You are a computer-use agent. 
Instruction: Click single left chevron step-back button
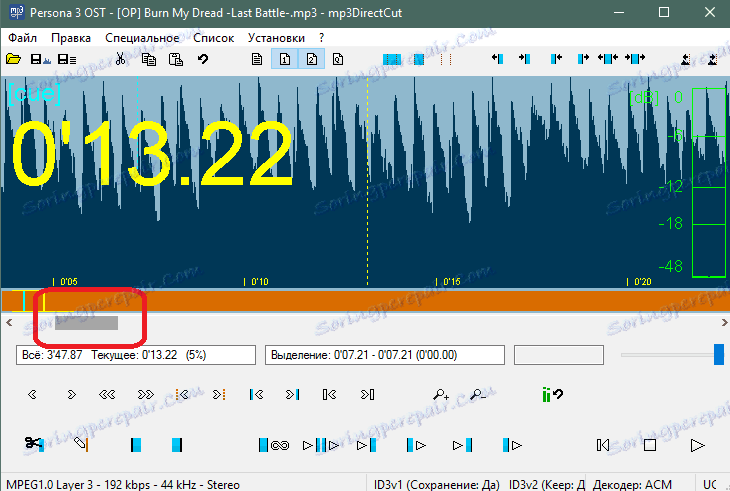[32, 395]
